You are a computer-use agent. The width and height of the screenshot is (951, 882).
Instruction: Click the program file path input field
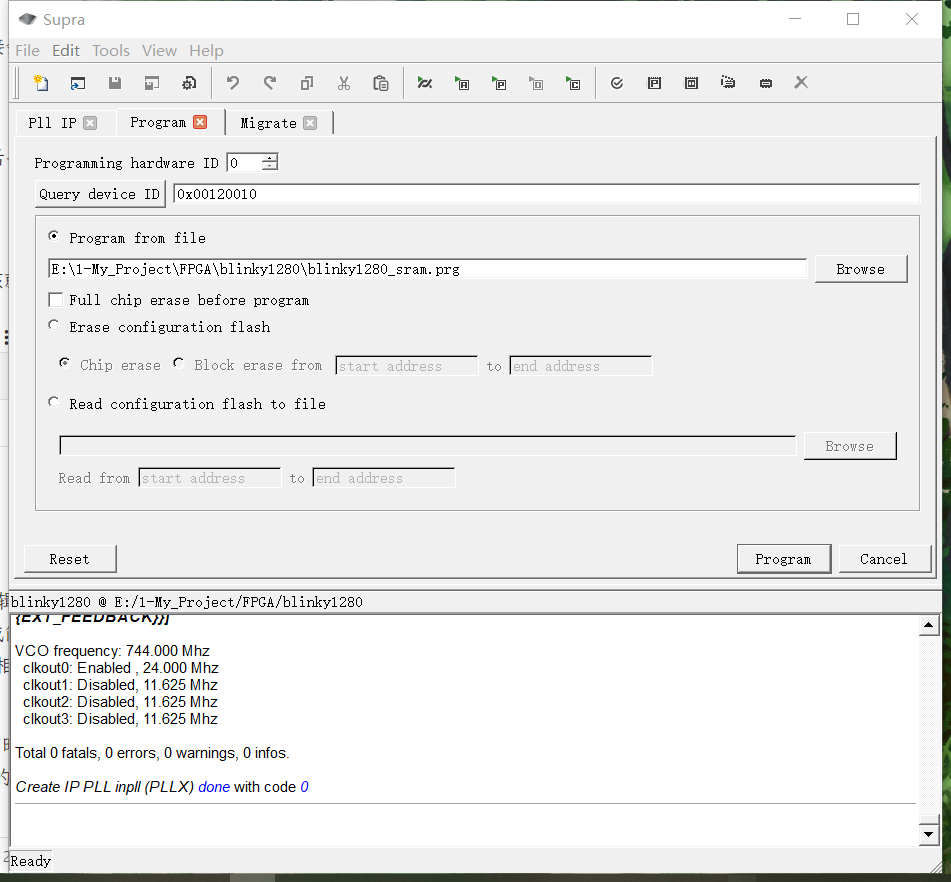[428, 269]
